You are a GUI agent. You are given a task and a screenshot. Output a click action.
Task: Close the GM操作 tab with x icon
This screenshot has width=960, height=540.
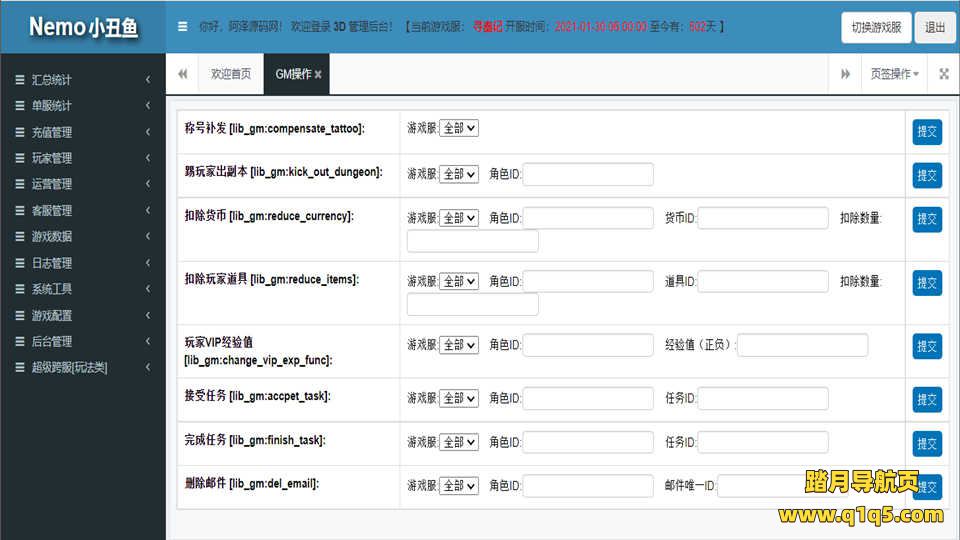(318, 74)
